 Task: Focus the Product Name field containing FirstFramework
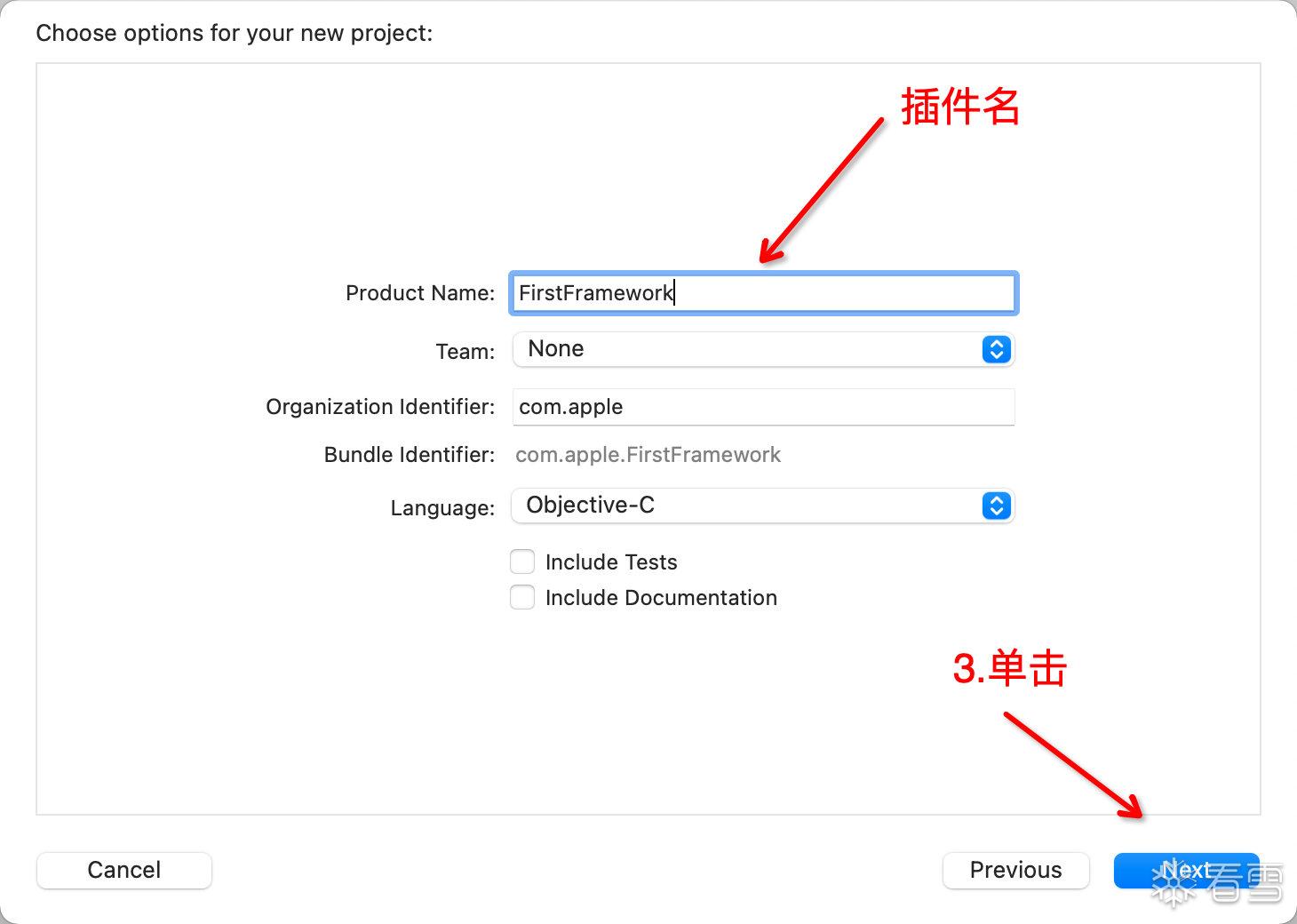(763, 293)
